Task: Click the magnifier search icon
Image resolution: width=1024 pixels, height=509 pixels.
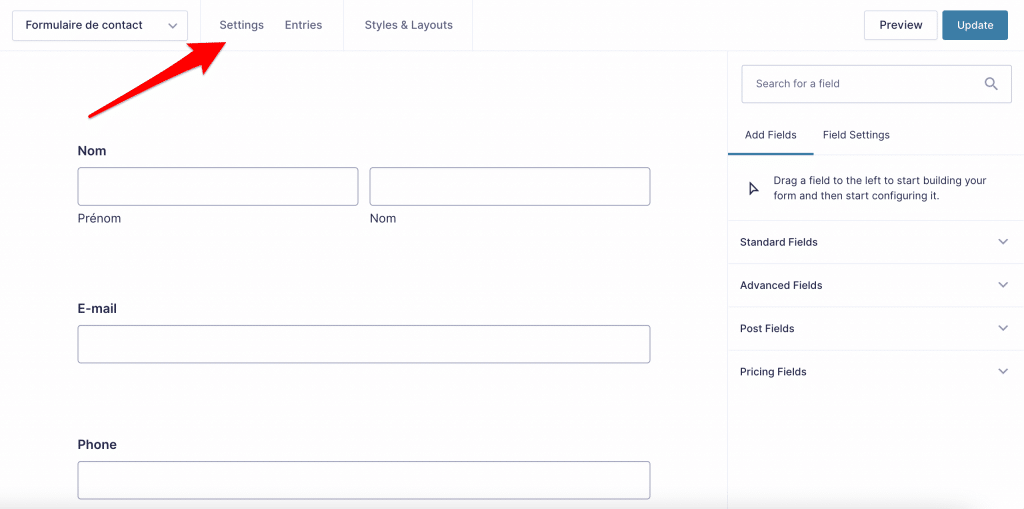Action: click(991, 84)
